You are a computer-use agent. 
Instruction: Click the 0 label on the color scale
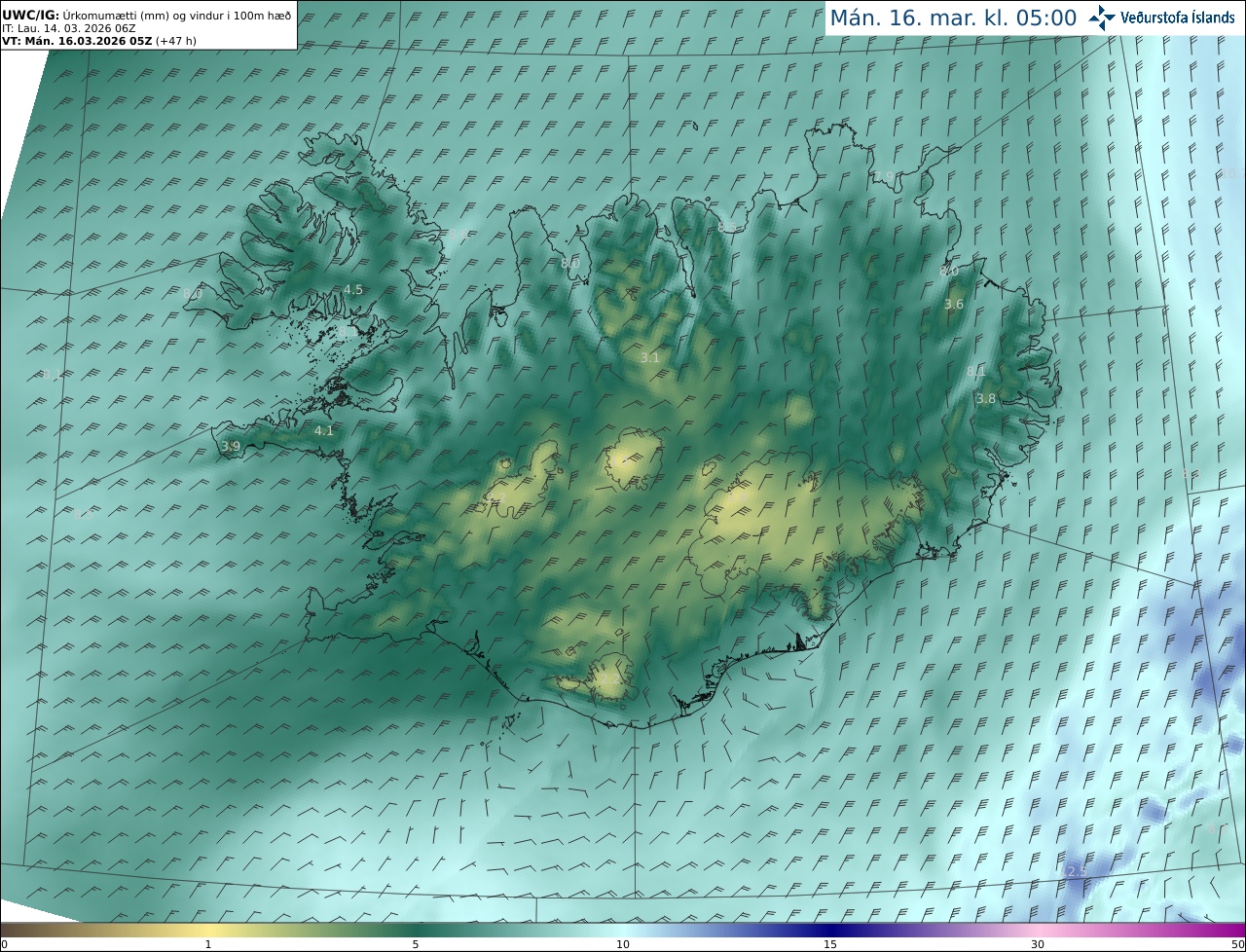4,944
